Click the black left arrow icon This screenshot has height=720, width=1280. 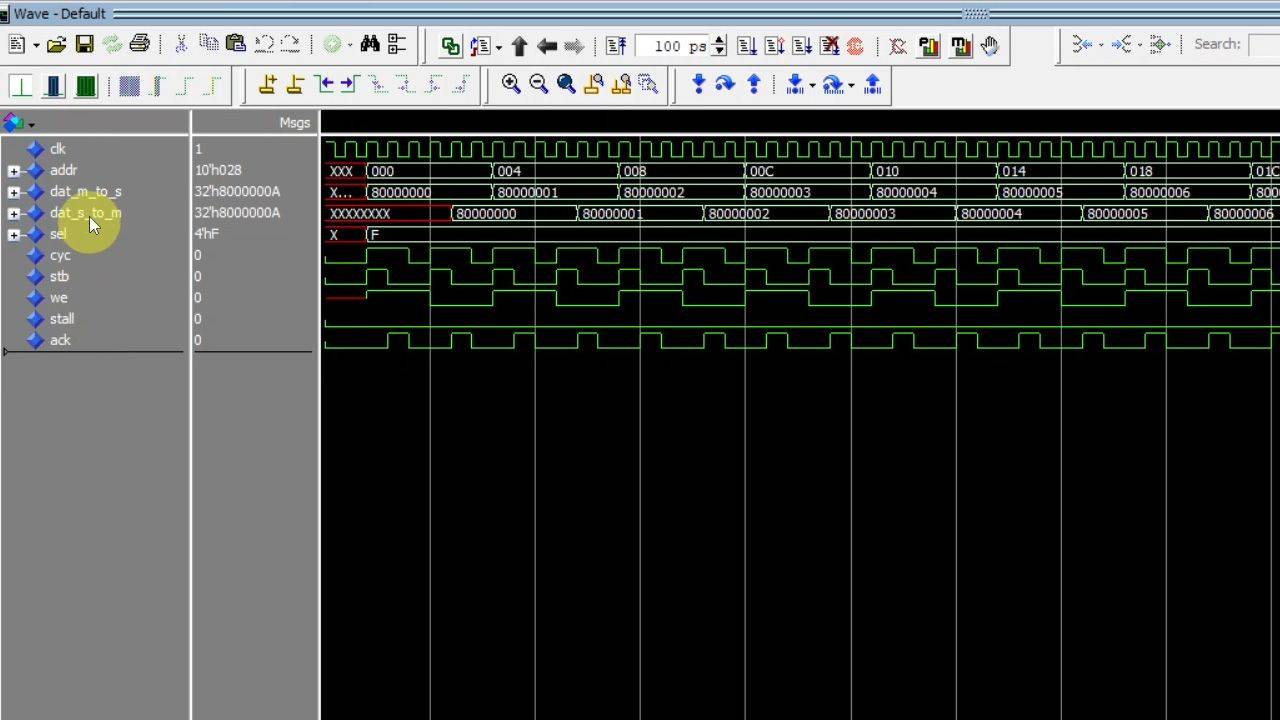click(x=546, y=46)
